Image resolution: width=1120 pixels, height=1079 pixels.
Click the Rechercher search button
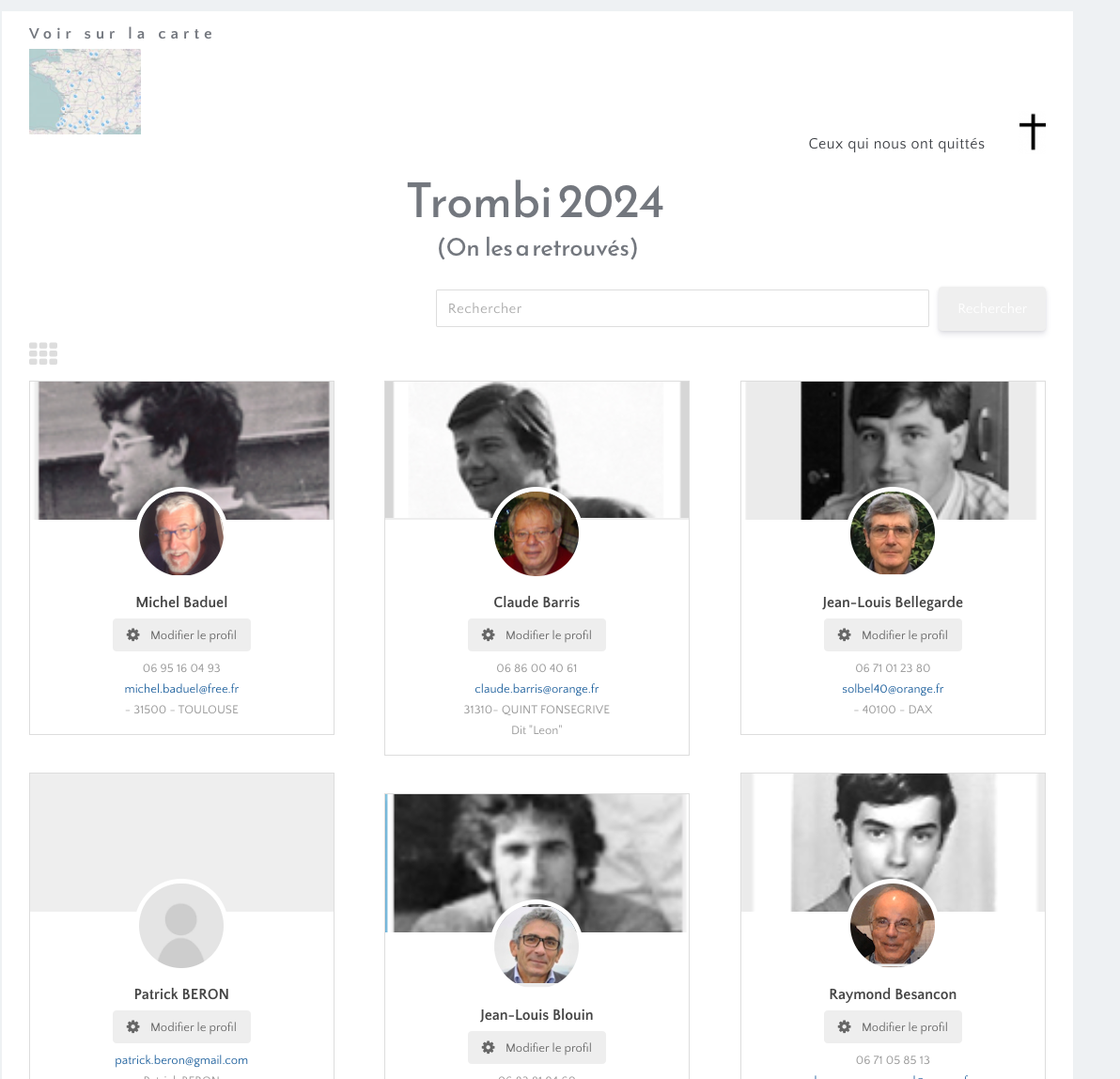(992, 308)
